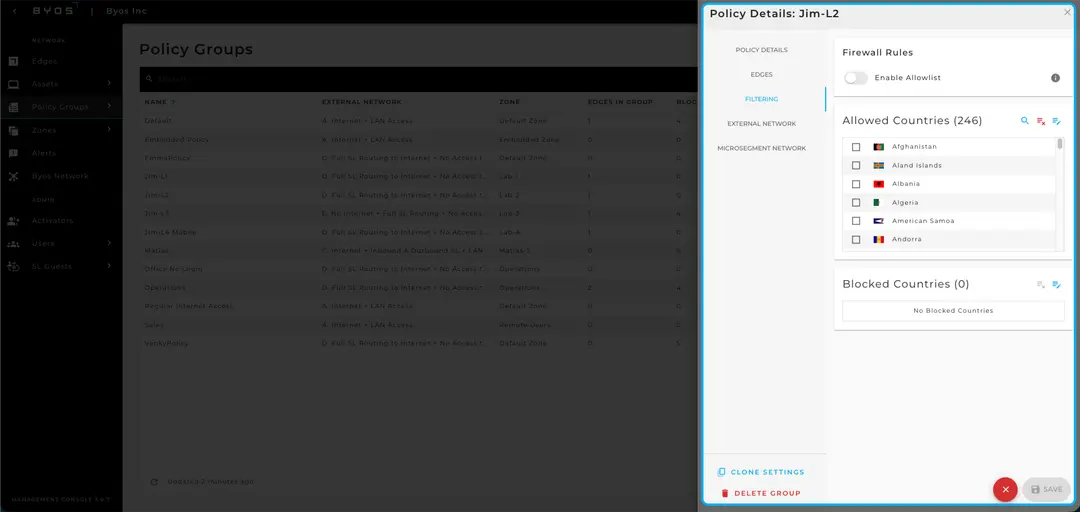Check the American Samoa checkbox
This screenshot has height=512, width=1080.
click(x=856, y=221)
